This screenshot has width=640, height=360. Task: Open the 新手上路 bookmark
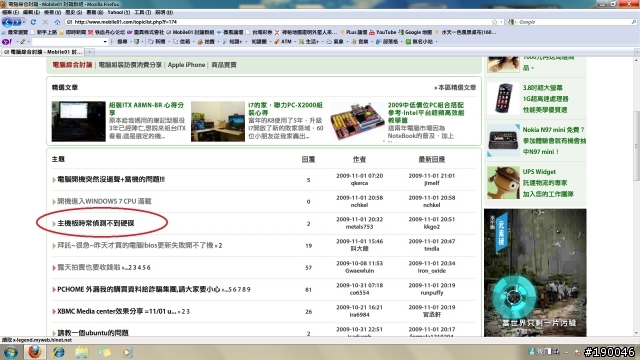pyautogui.click(x=44, y=32)
